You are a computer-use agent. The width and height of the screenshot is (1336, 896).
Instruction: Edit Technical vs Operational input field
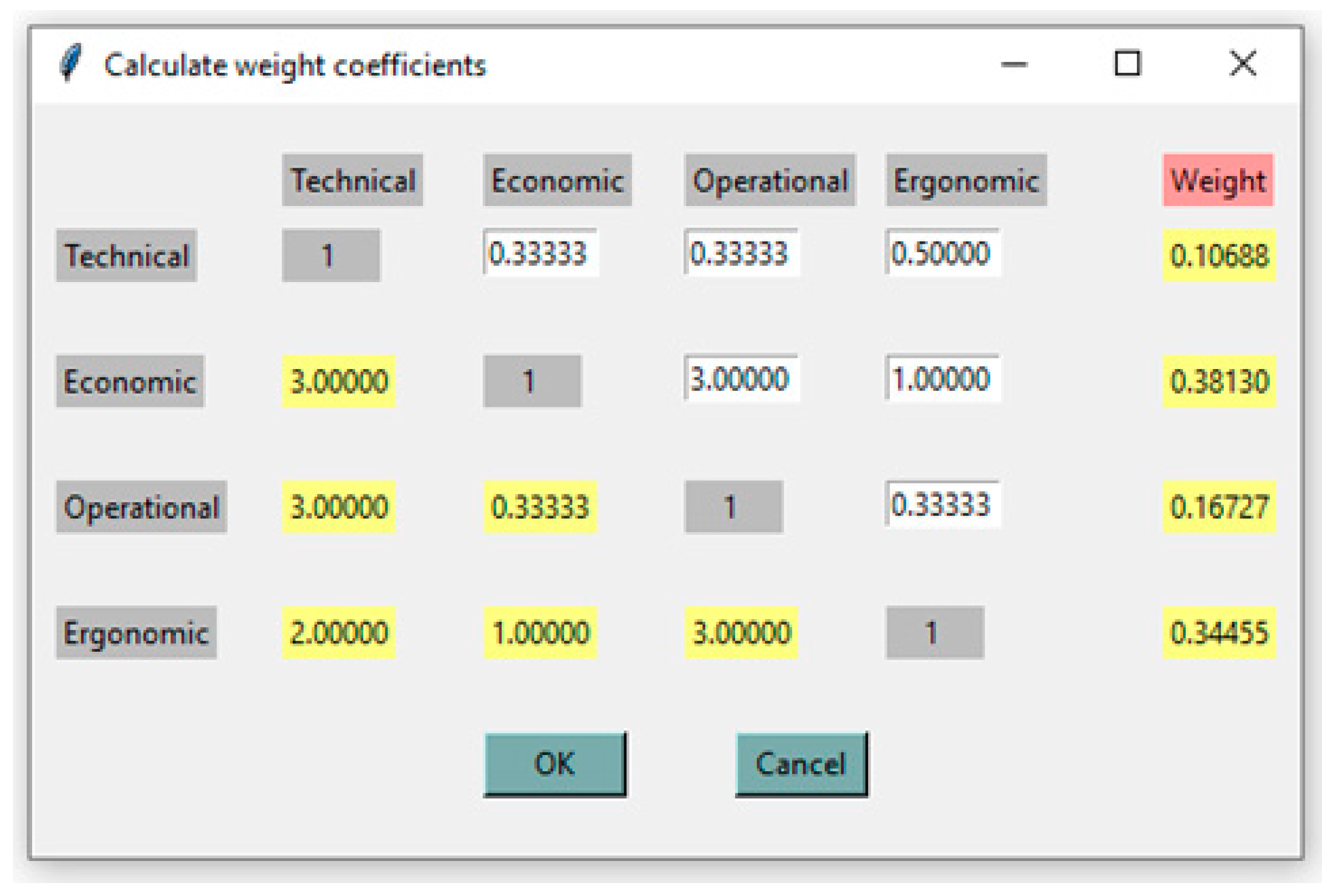[x=741, y=253]
